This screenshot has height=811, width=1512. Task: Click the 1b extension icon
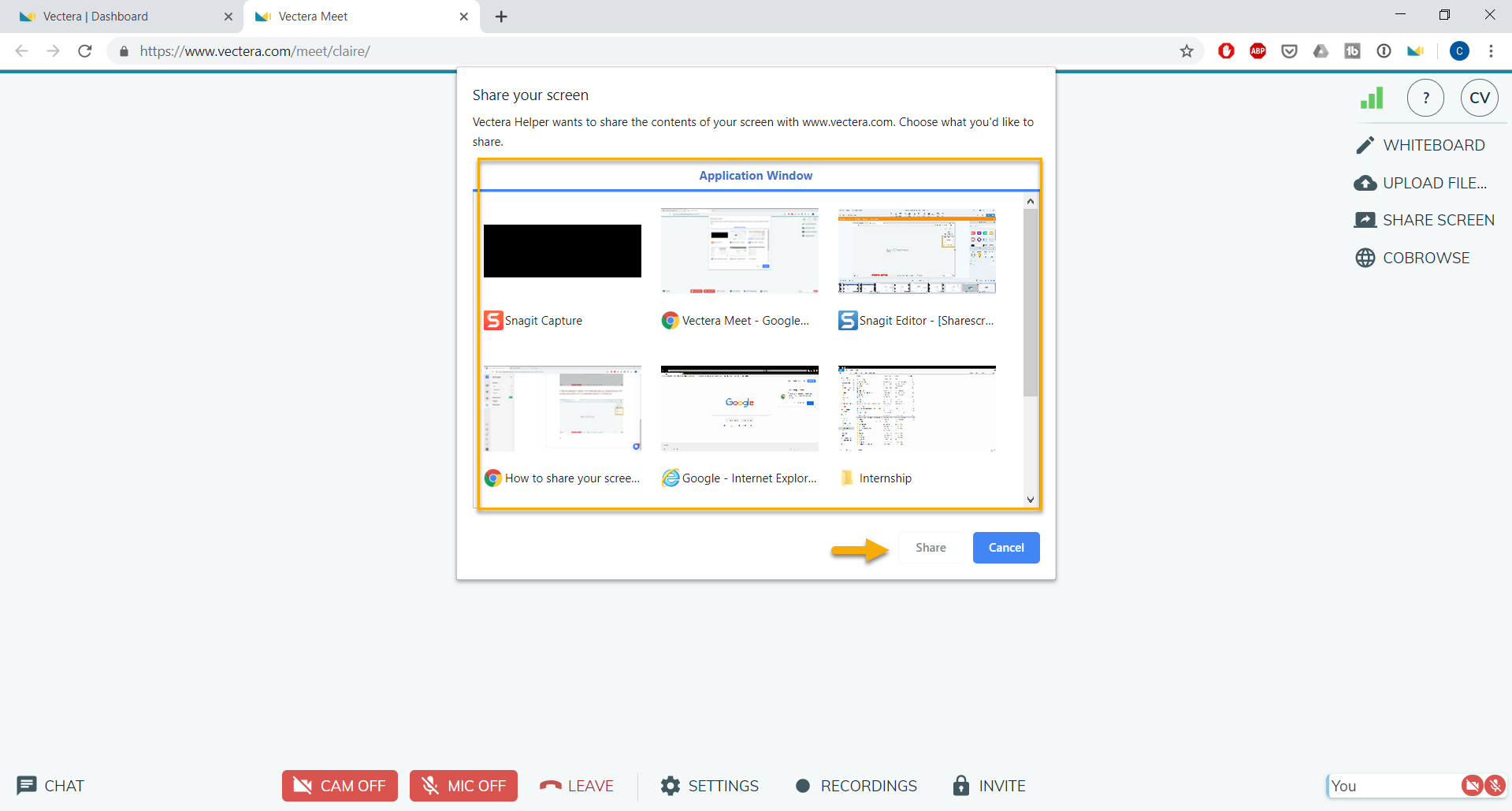pos(1352,51)
